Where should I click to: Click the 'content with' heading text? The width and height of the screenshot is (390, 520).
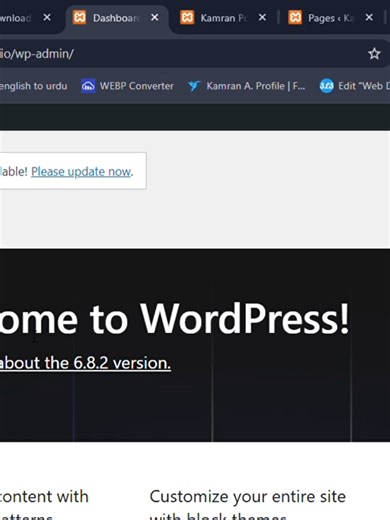[x=44, y=497]
